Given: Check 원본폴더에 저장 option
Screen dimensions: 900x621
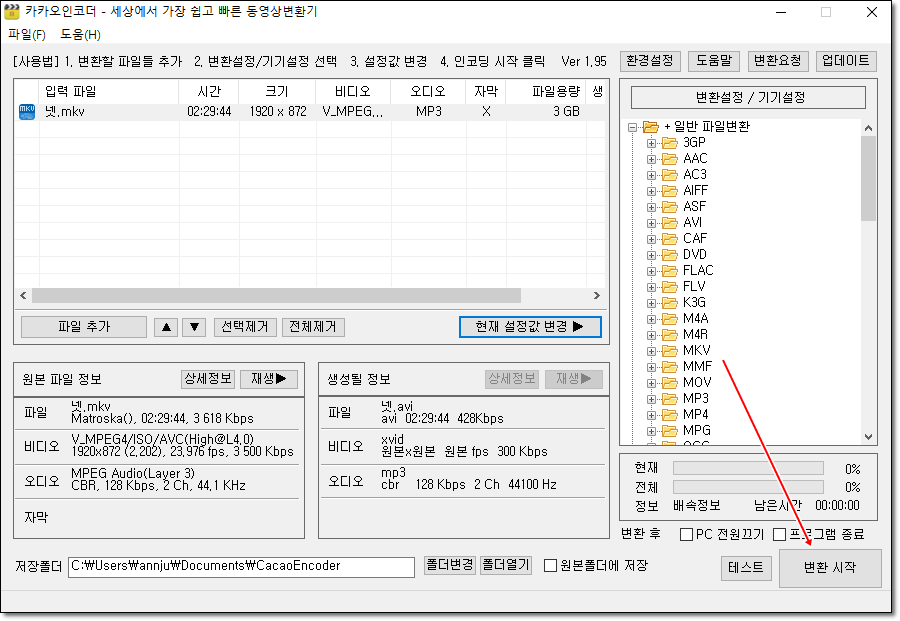Looking at the screenshot, I should click(x=550, y=566).
